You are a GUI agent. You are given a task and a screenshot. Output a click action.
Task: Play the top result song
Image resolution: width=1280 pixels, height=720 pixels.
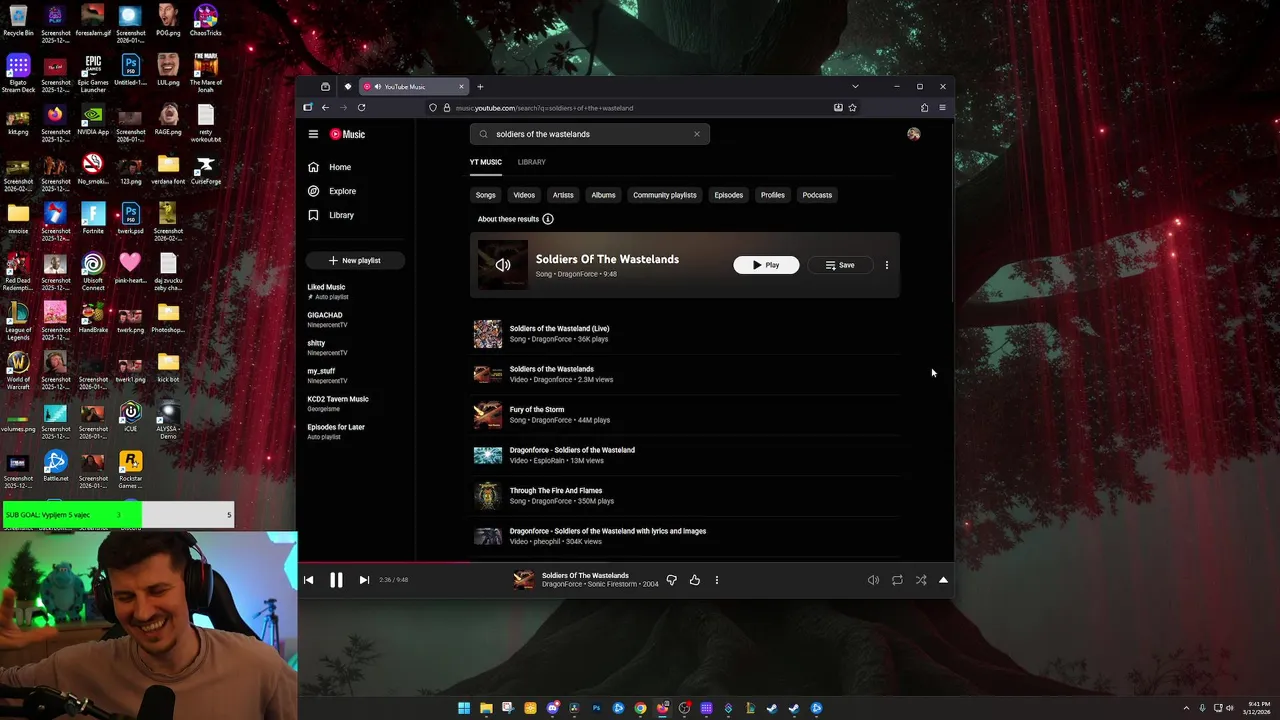tap(766, 265)
